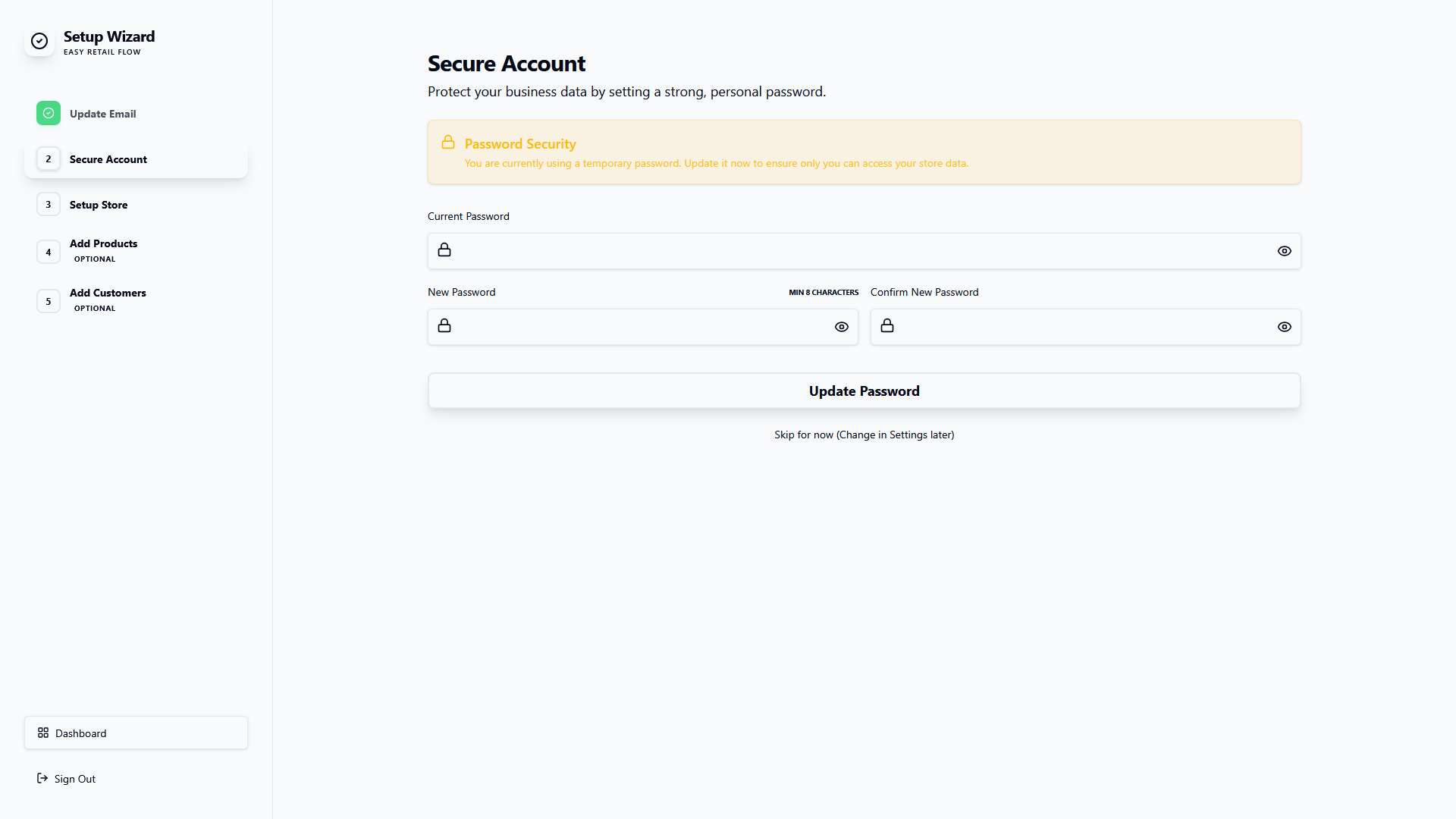Screen dimensions: 1456x819
Task: Toggle Confirm New Password visibility eye
Action: pos(1285,327)
